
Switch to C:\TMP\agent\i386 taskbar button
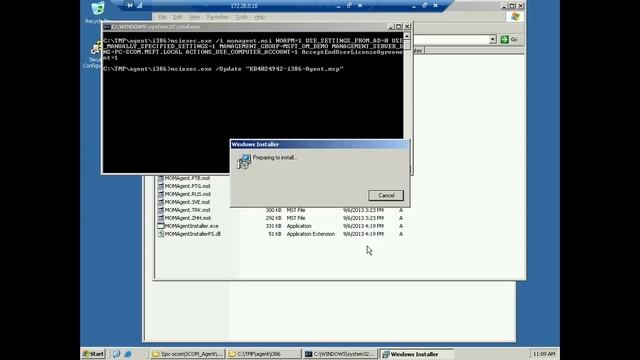(264, 354)
